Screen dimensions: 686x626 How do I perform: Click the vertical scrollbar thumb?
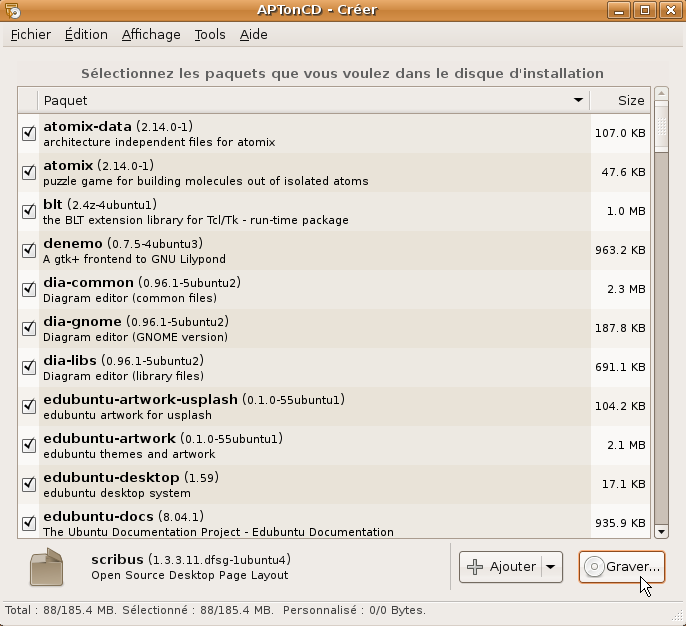coord(661,127)
